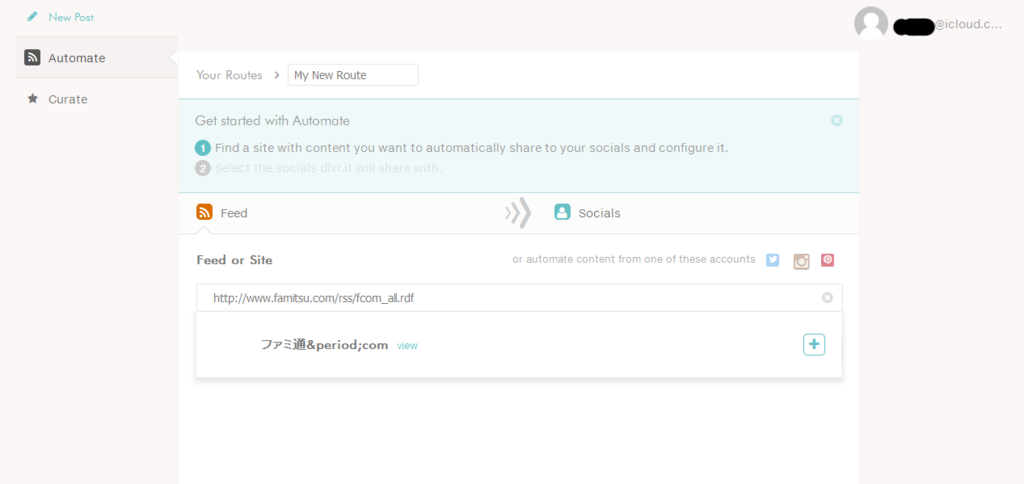Viewport: 1024px width, 484px height.
Task: Open the New Post link
Action: point(71,17)
